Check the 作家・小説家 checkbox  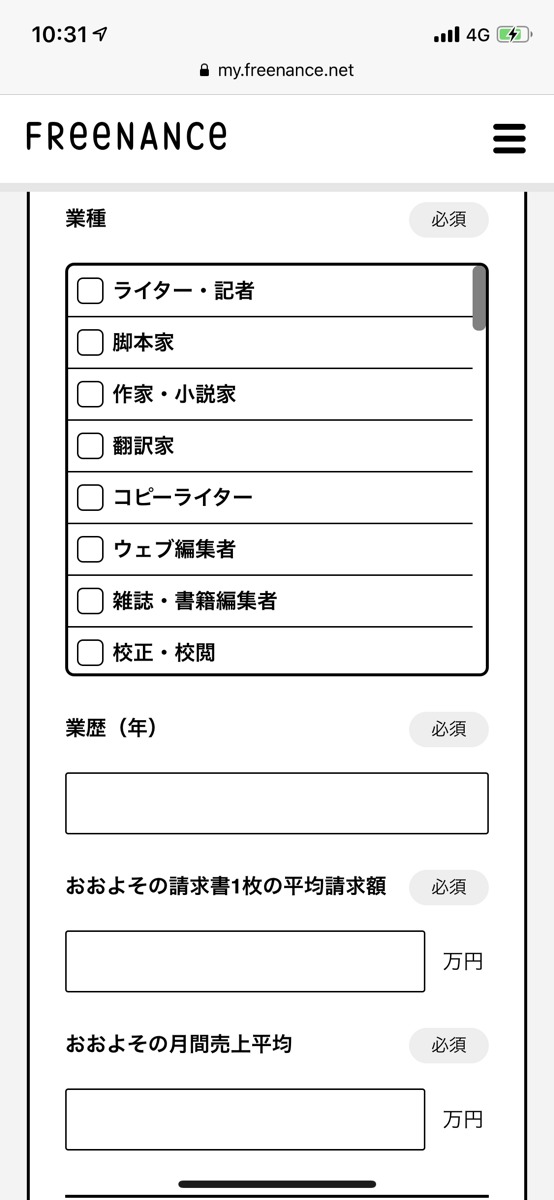pyautogui.click(x=90, y=395)
